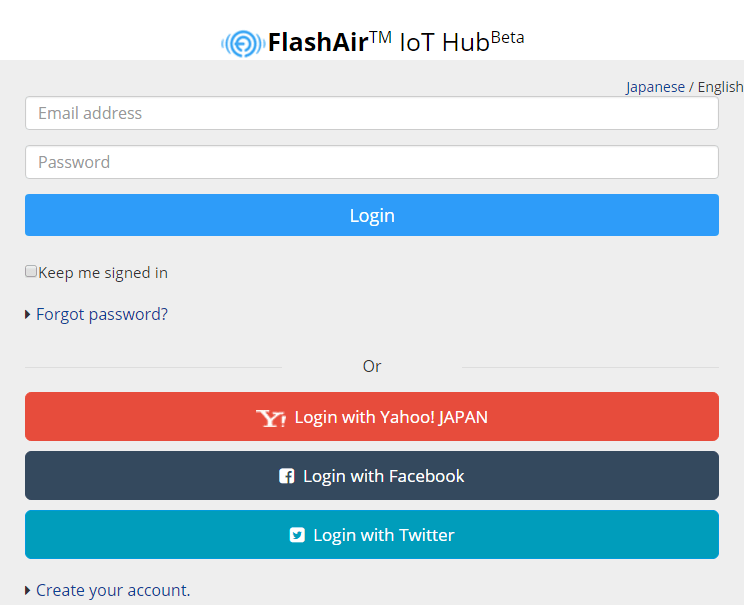Switch language to English
This screenshot has width=744, height=605.
point(720,87)
